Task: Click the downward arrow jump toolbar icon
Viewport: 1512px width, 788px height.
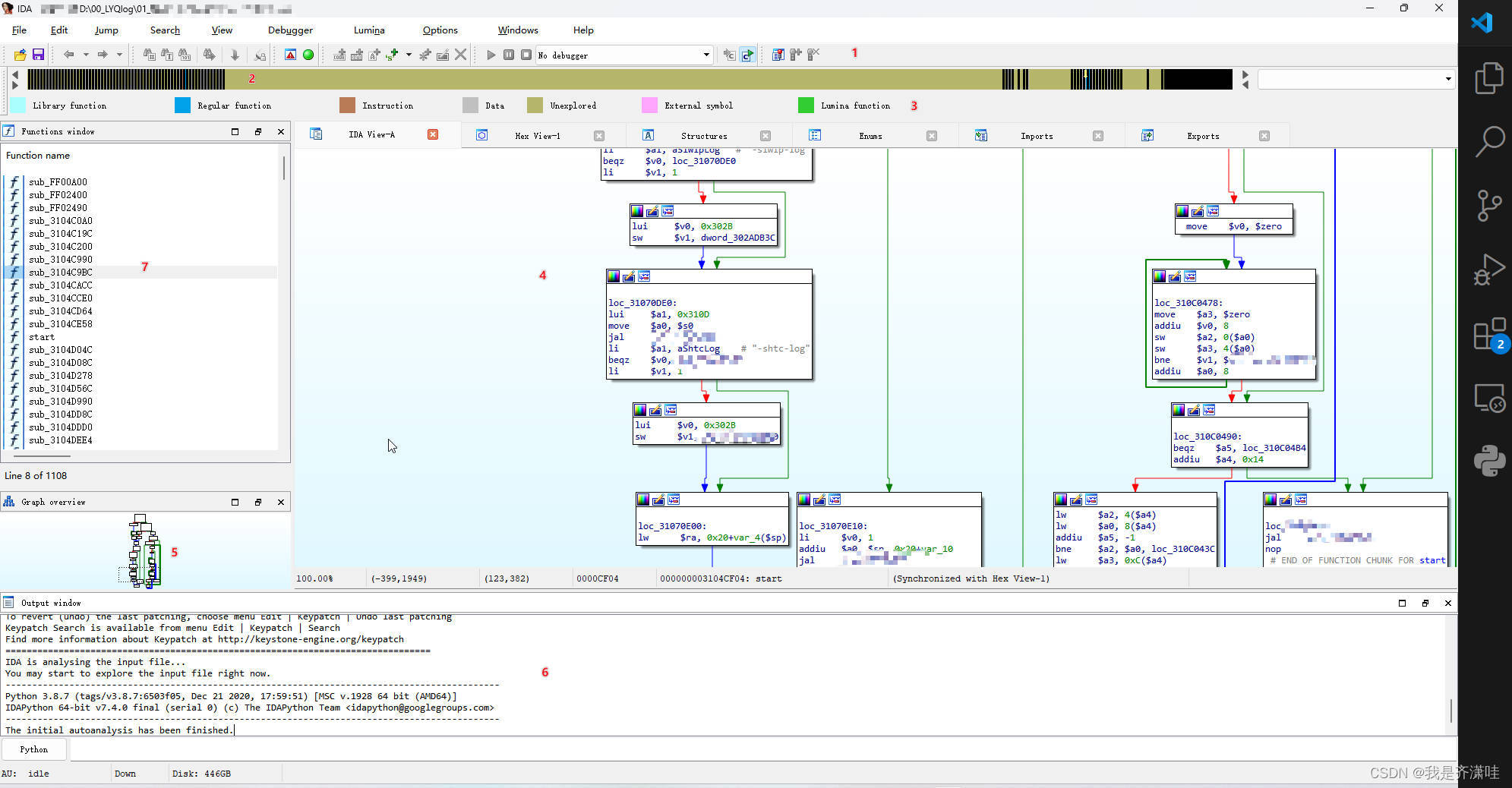Action: tap(235, 55)
